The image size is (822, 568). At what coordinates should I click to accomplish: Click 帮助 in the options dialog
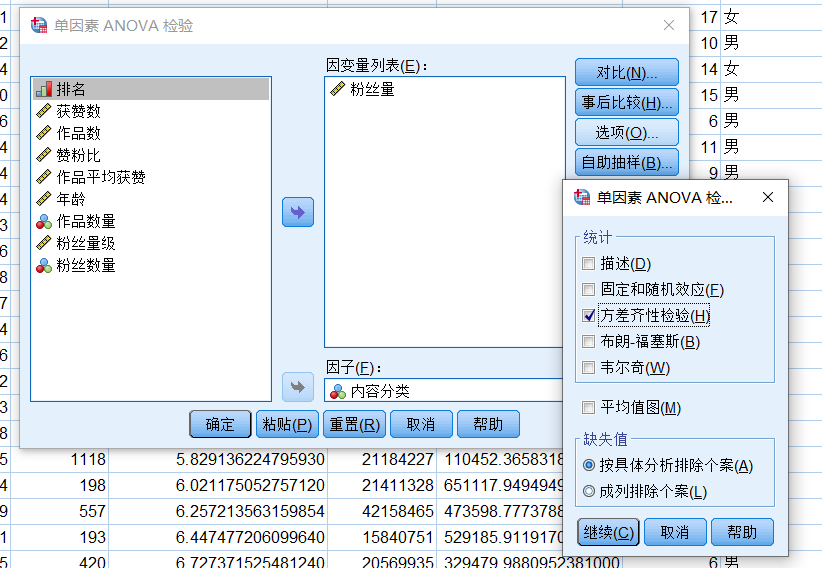pos(742,532)
